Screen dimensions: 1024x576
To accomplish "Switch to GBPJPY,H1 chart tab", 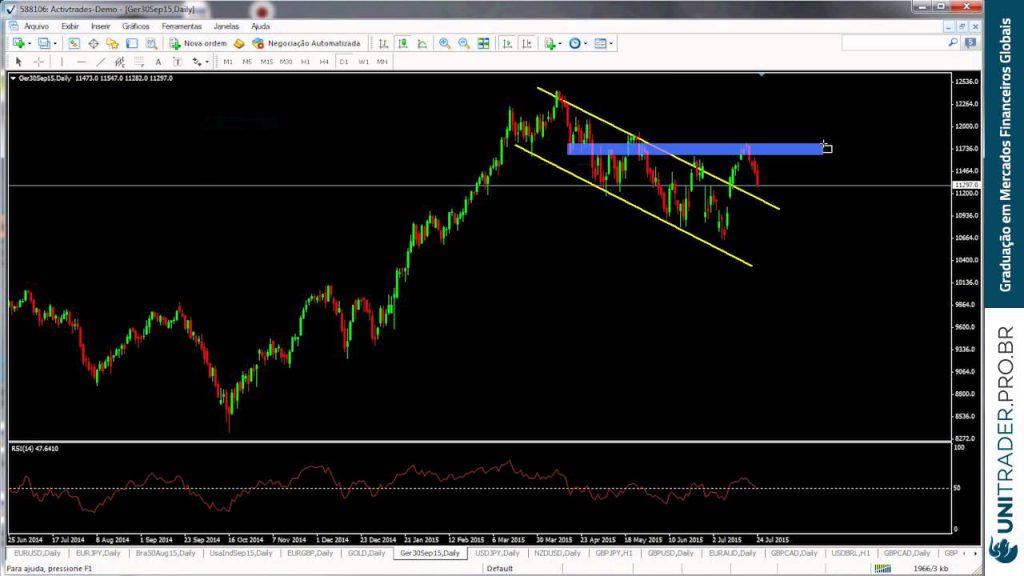I will [614, 553].
